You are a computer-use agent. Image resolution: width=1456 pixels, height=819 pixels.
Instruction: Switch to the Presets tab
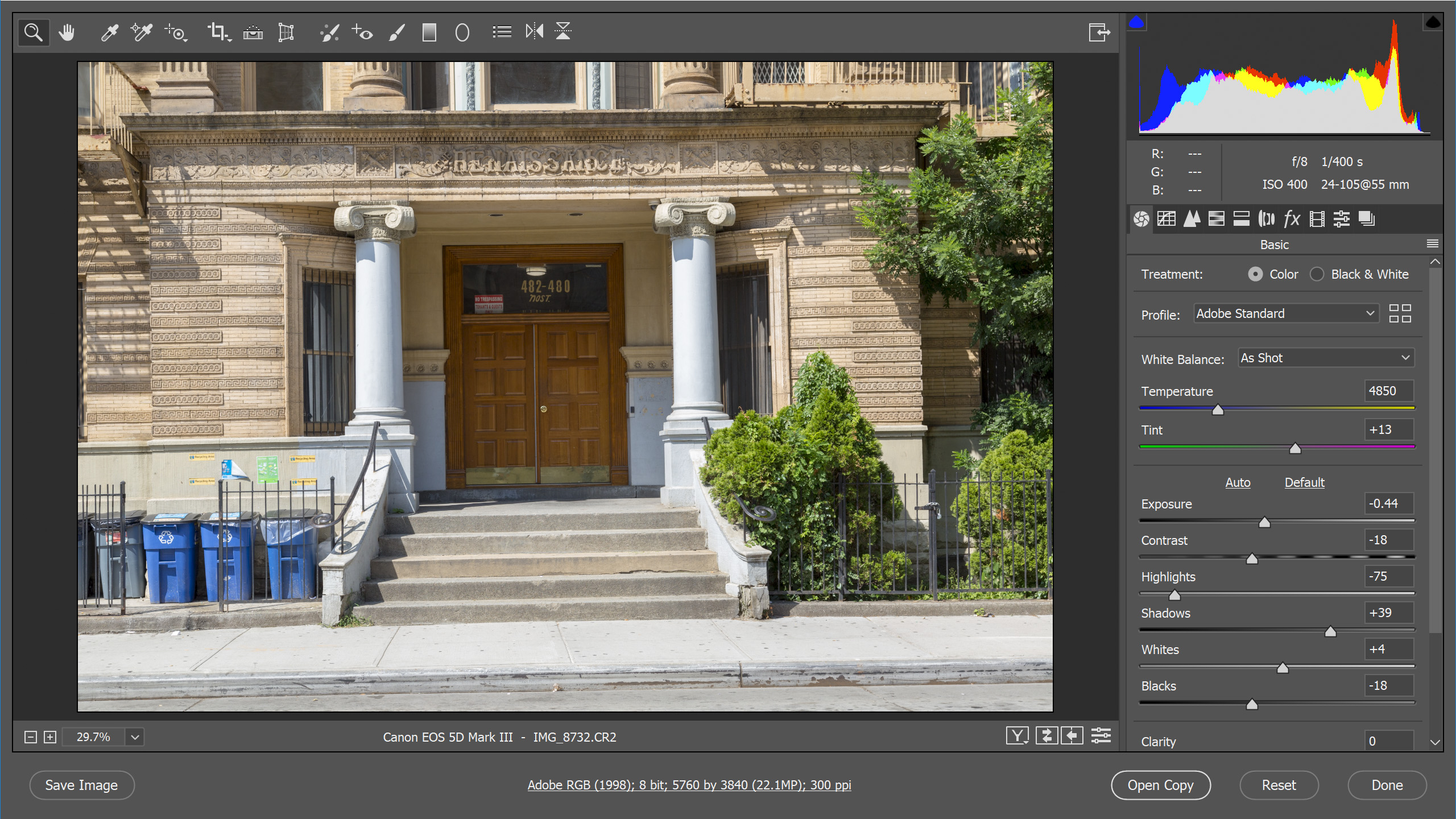(1342, 219)
